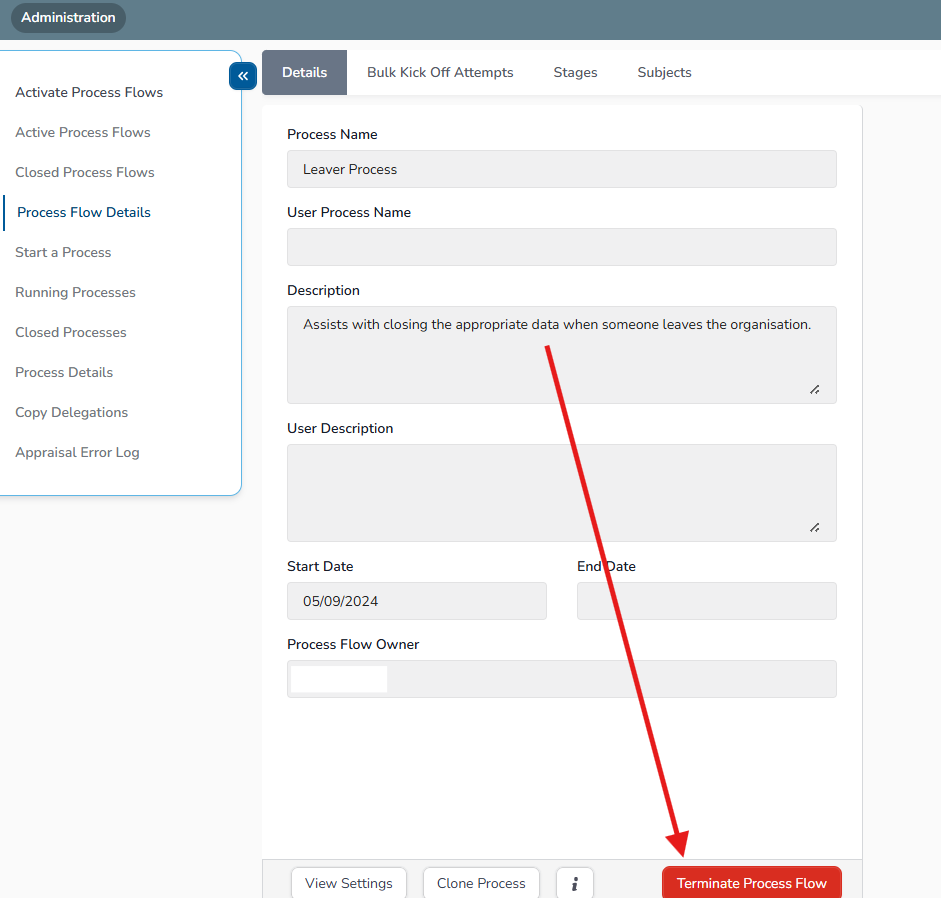This screenshot has width=941, height=898.
Task: Open the Stages tab
Action: click(x=575, y=72)
